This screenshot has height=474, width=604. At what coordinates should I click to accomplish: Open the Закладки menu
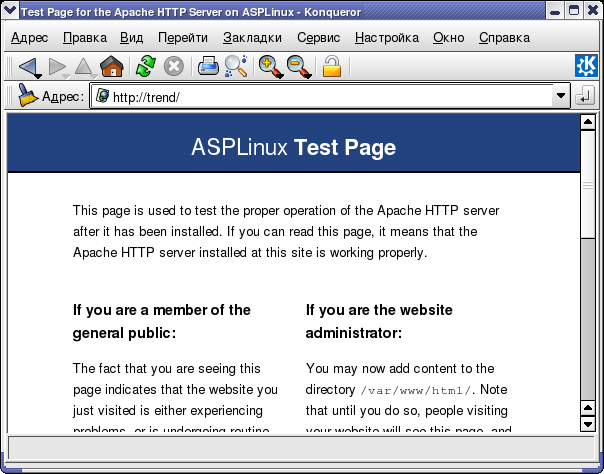252,38
